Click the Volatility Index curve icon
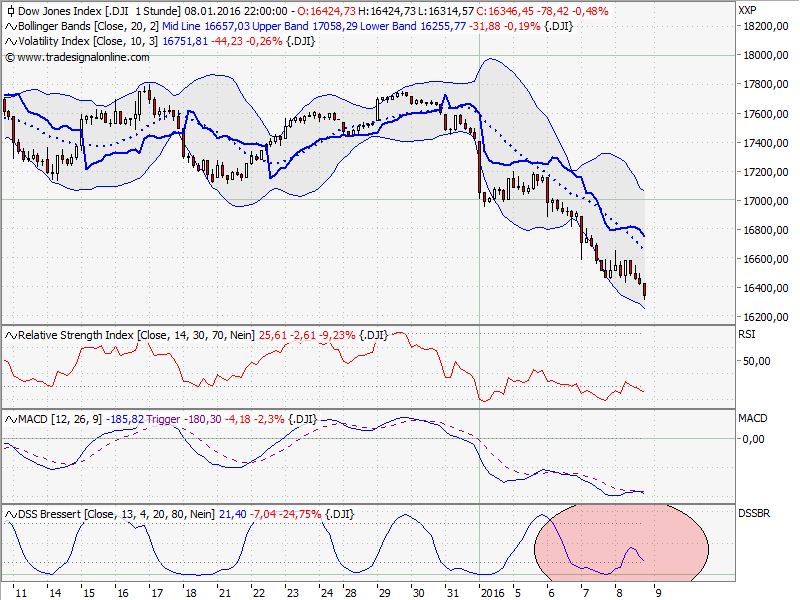This screenshot has height=600, width=800. coord(12,42)
